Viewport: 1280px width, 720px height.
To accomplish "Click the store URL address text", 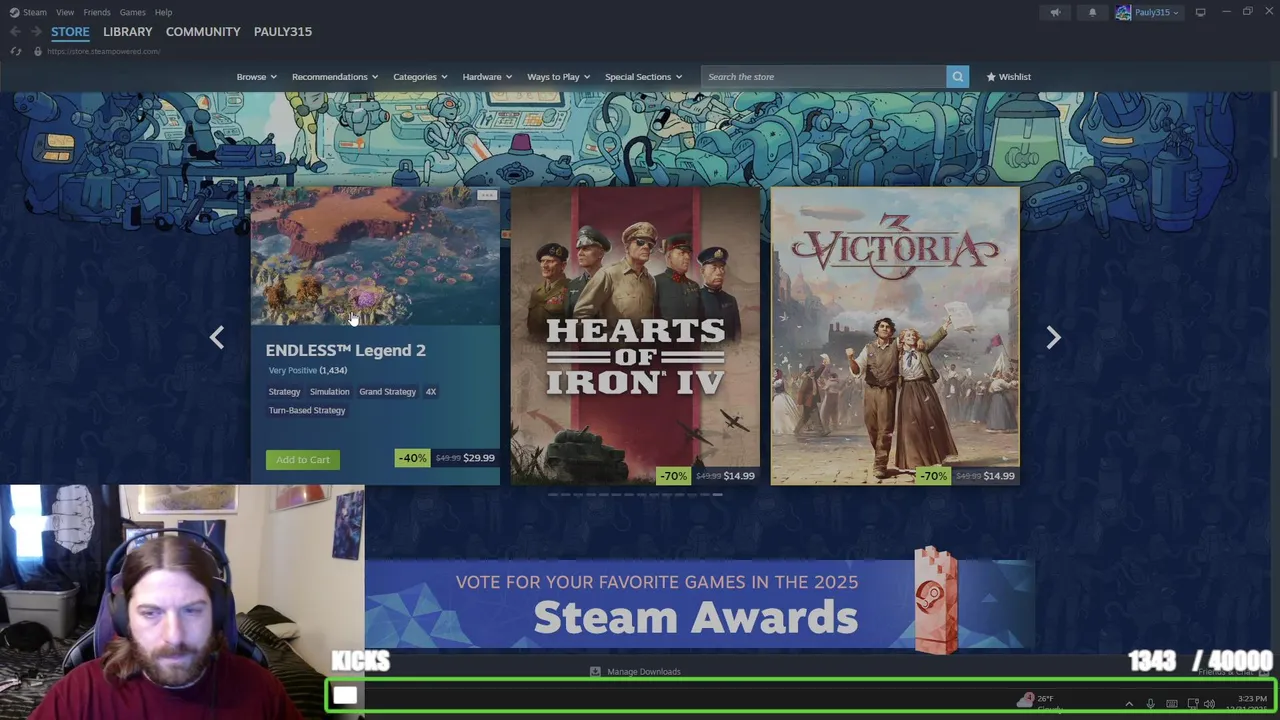I will (103, 51).
